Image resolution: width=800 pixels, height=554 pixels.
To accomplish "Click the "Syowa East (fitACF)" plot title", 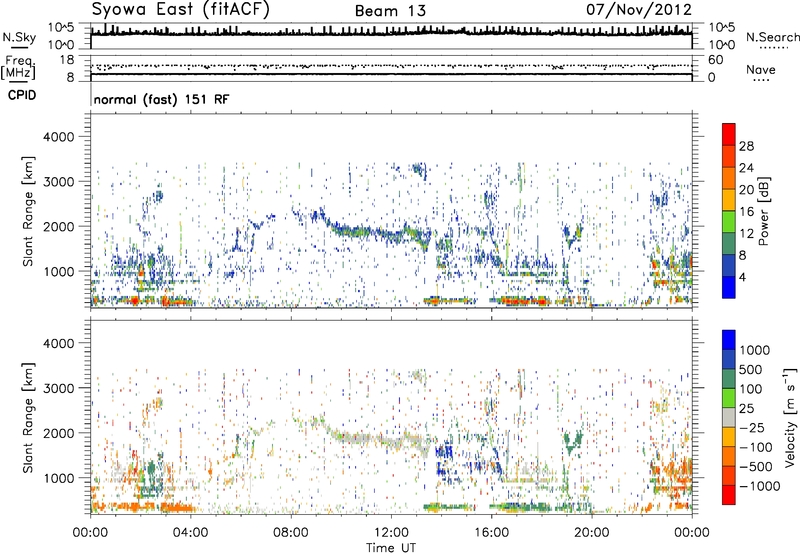I will pos(181,10).
